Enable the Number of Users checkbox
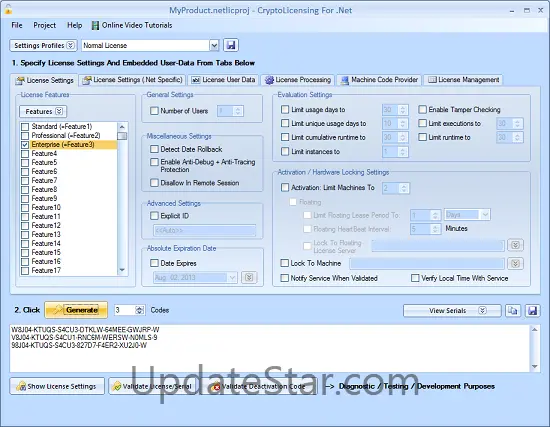The height and width of the screenshot is (427, 550). point(154,111)
